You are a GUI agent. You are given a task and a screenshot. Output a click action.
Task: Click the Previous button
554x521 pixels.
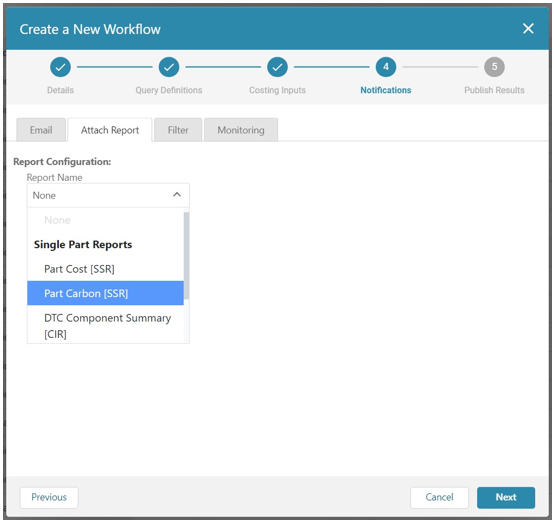tap(49, 497)
